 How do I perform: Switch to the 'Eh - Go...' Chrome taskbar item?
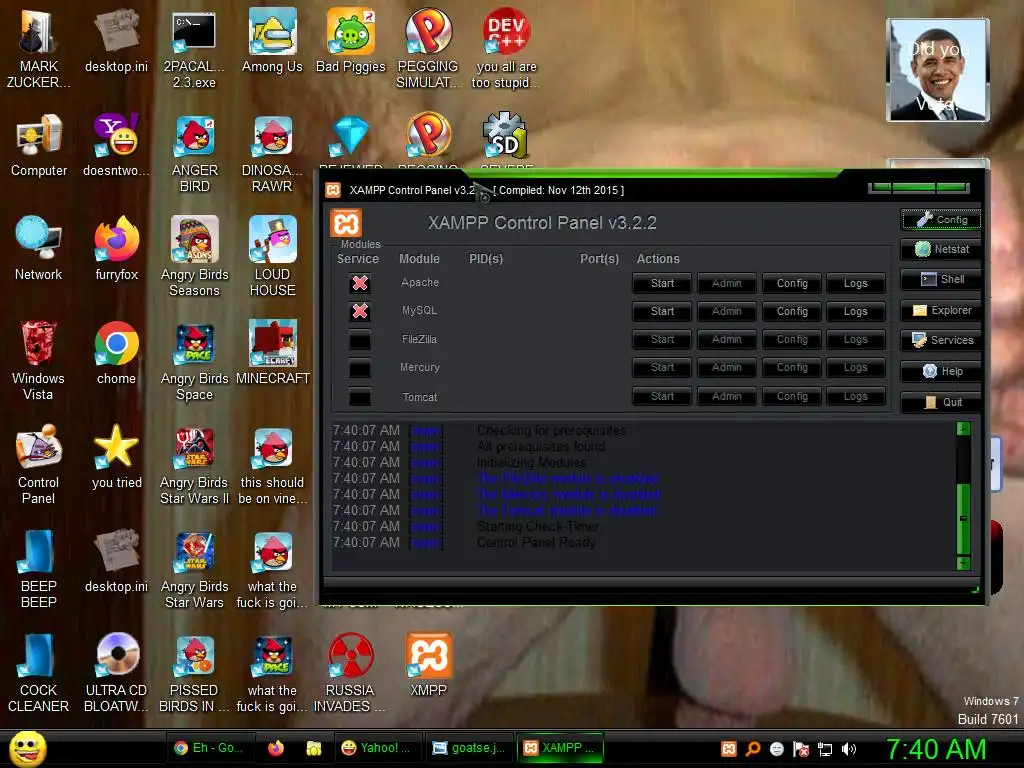(x=211, y=748)
